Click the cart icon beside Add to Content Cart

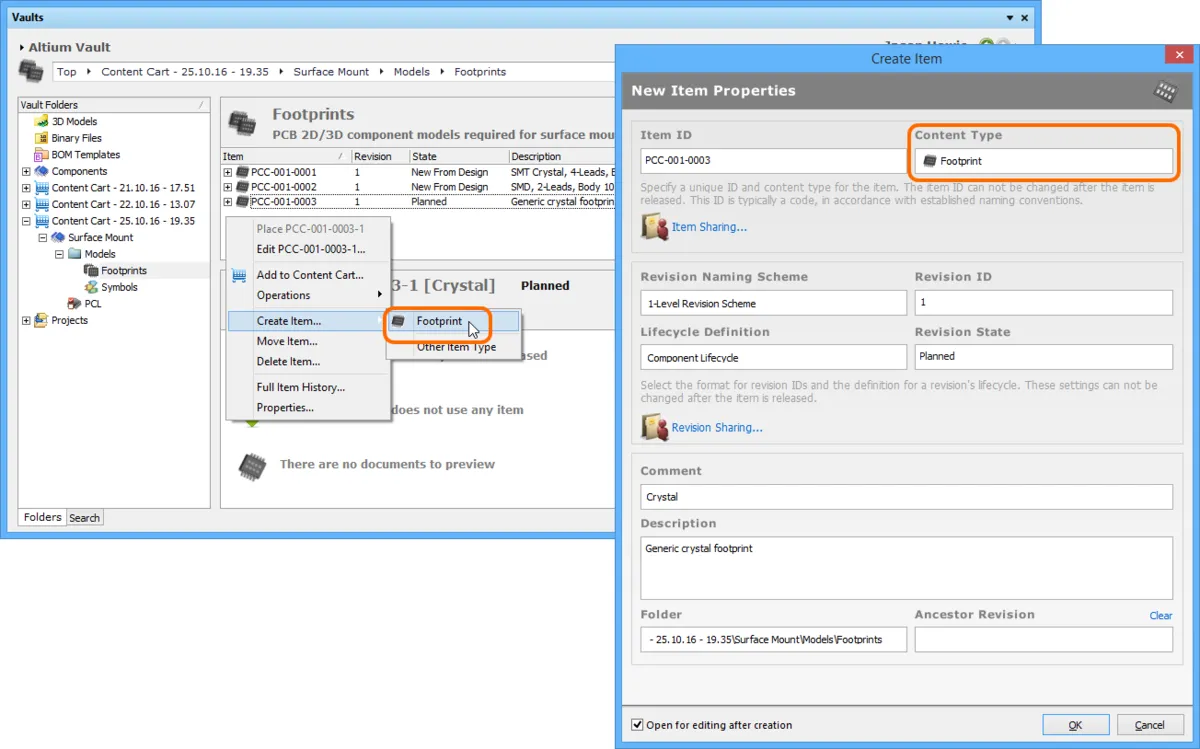click(x=239, y=275)
